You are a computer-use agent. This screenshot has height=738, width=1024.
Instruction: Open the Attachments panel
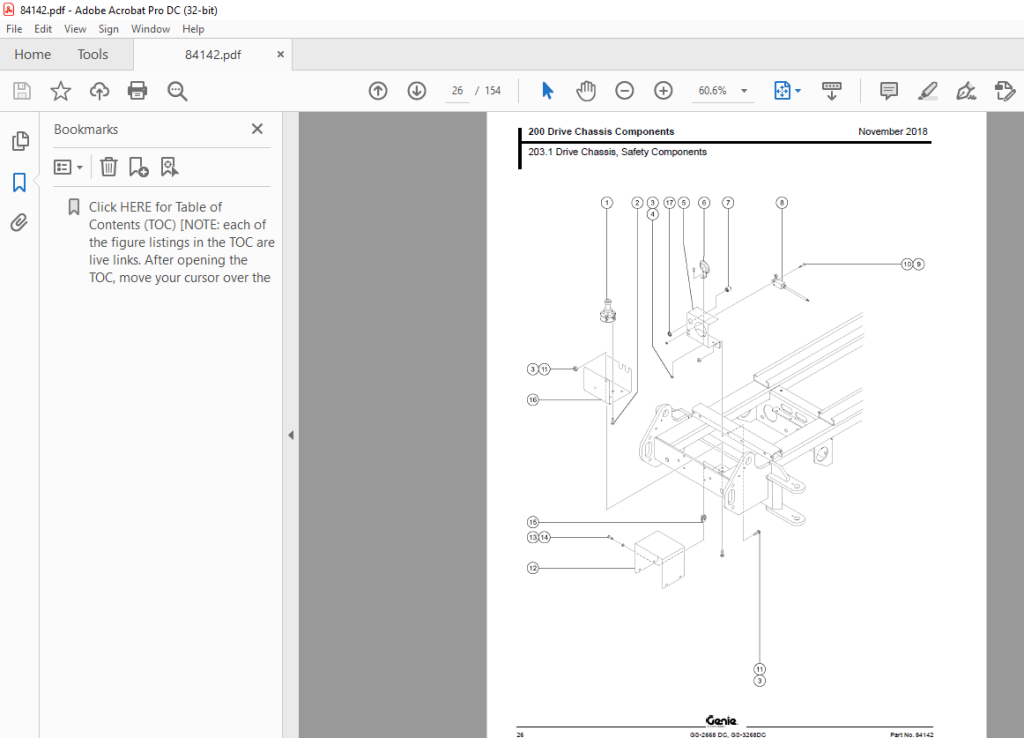[20, 222]
